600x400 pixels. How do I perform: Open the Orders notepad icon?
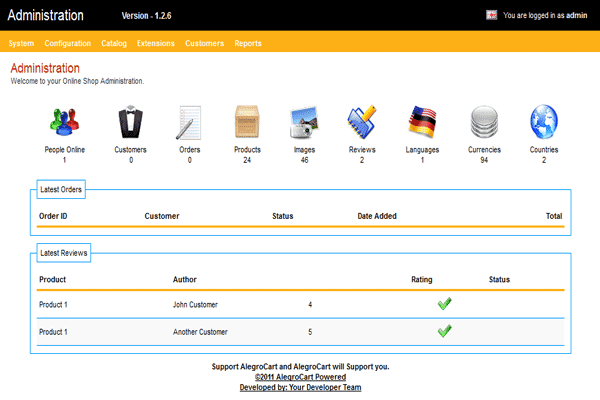[x=190, y=123]
